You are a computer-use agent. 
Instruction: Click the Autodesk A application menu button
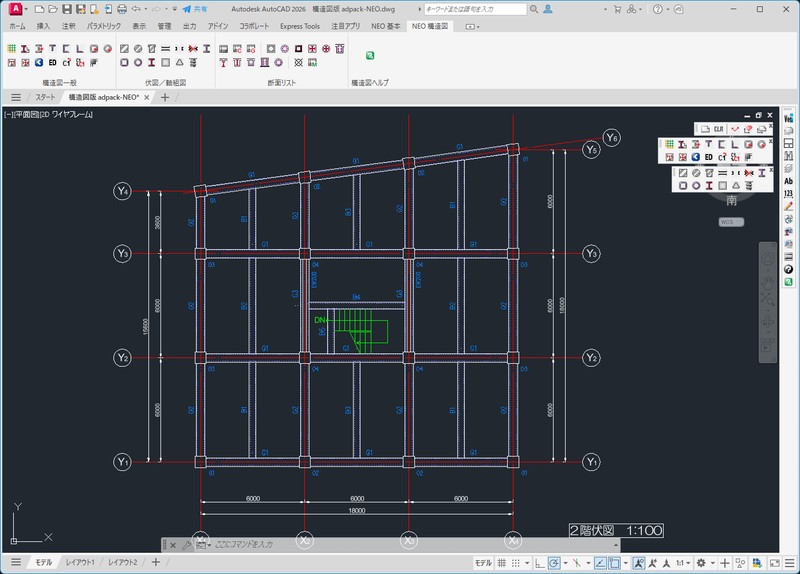(x=15, y=9)
